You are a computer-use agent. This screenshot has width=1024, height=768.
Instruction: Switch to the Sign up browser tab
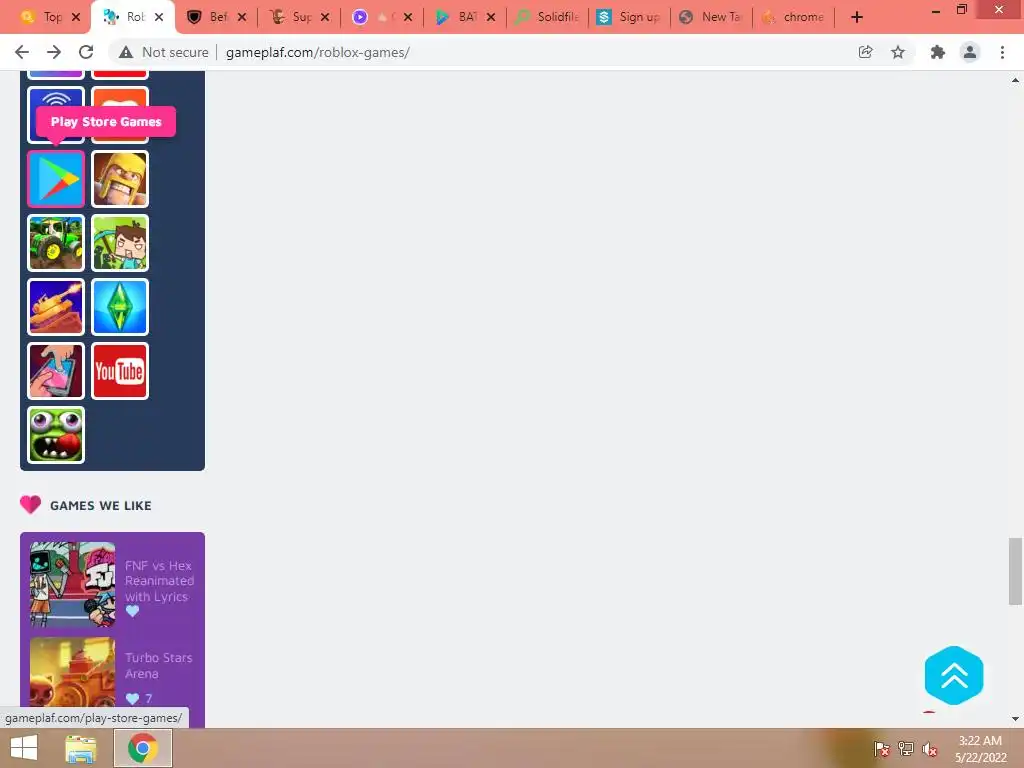tap(629, 17)
